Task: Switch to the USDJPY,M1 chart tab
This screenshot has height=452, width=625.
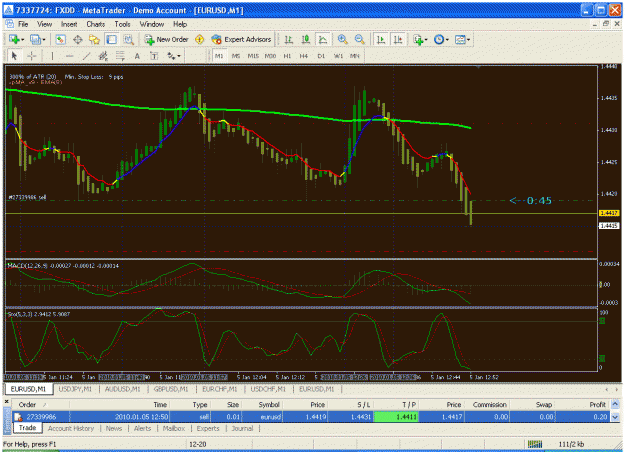Action: [75, 389]
